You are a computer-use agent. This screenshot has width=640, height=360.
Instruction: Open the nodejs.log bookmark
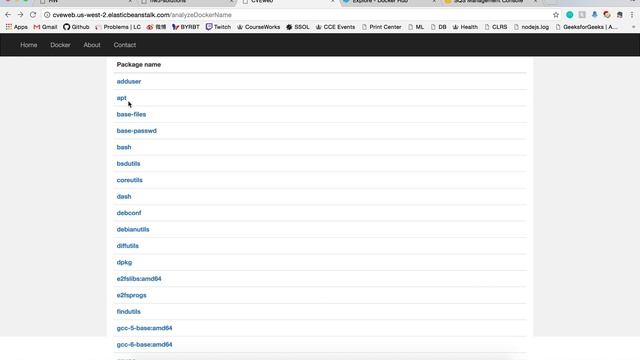coord(531,27)
